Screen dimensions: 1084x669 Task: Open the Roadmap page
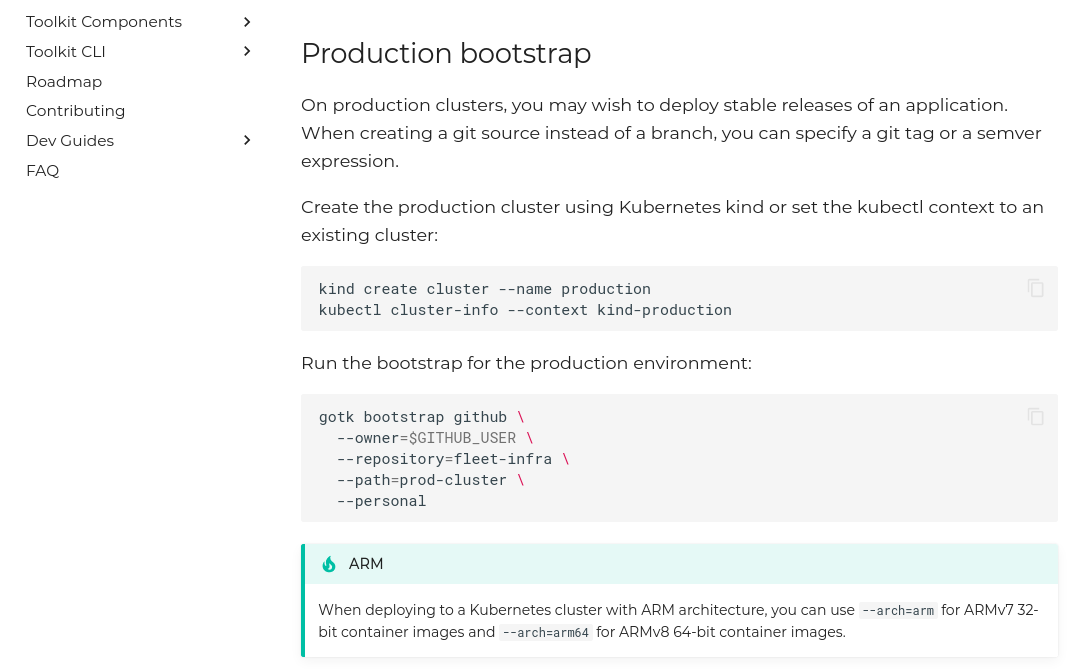pyautogui.click(x=63, y=81)
